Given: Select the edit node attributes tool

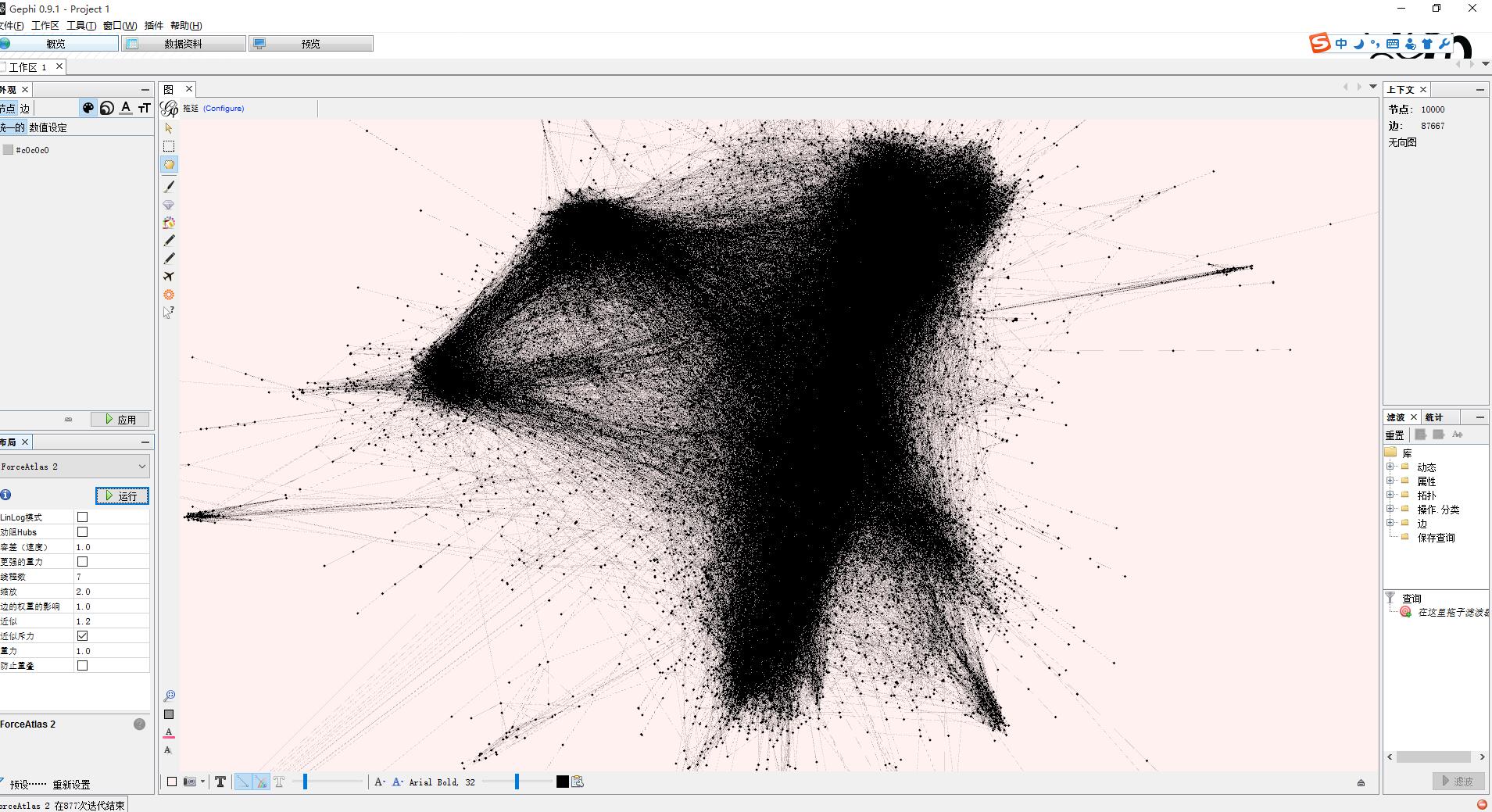Looking at the screenshot, I should tap(169, 313).
